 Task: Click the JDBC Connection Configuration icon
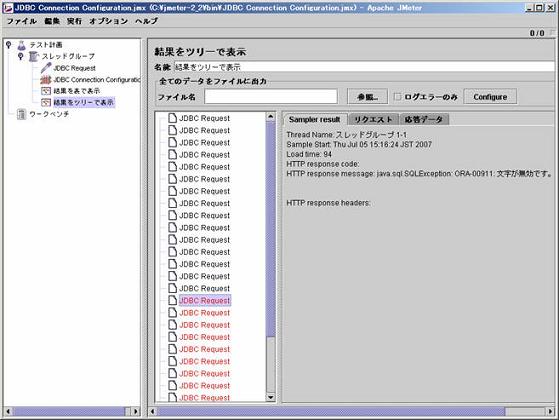pos(46,80)
